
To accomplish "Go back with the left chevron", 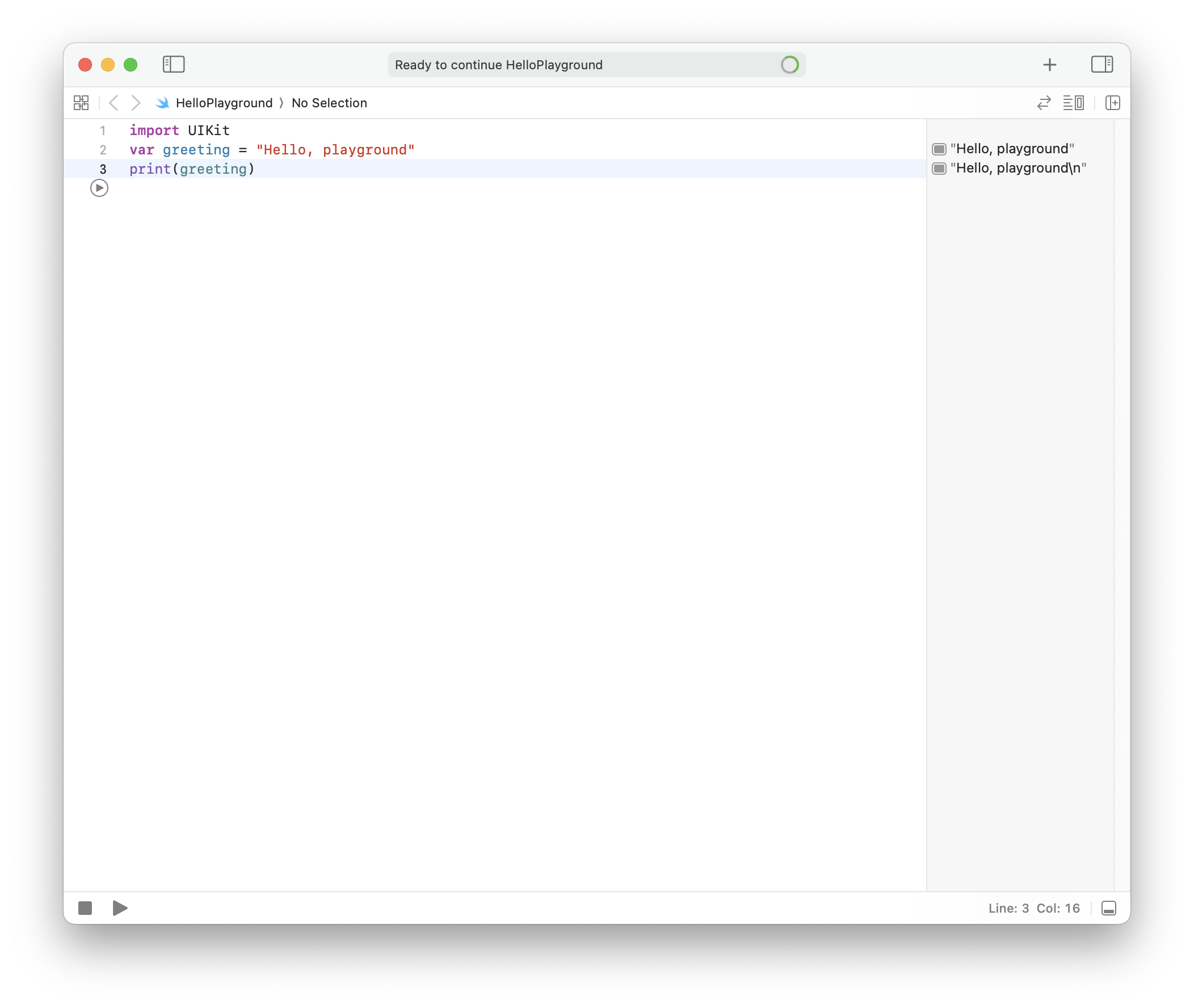I will coord(113,103).
